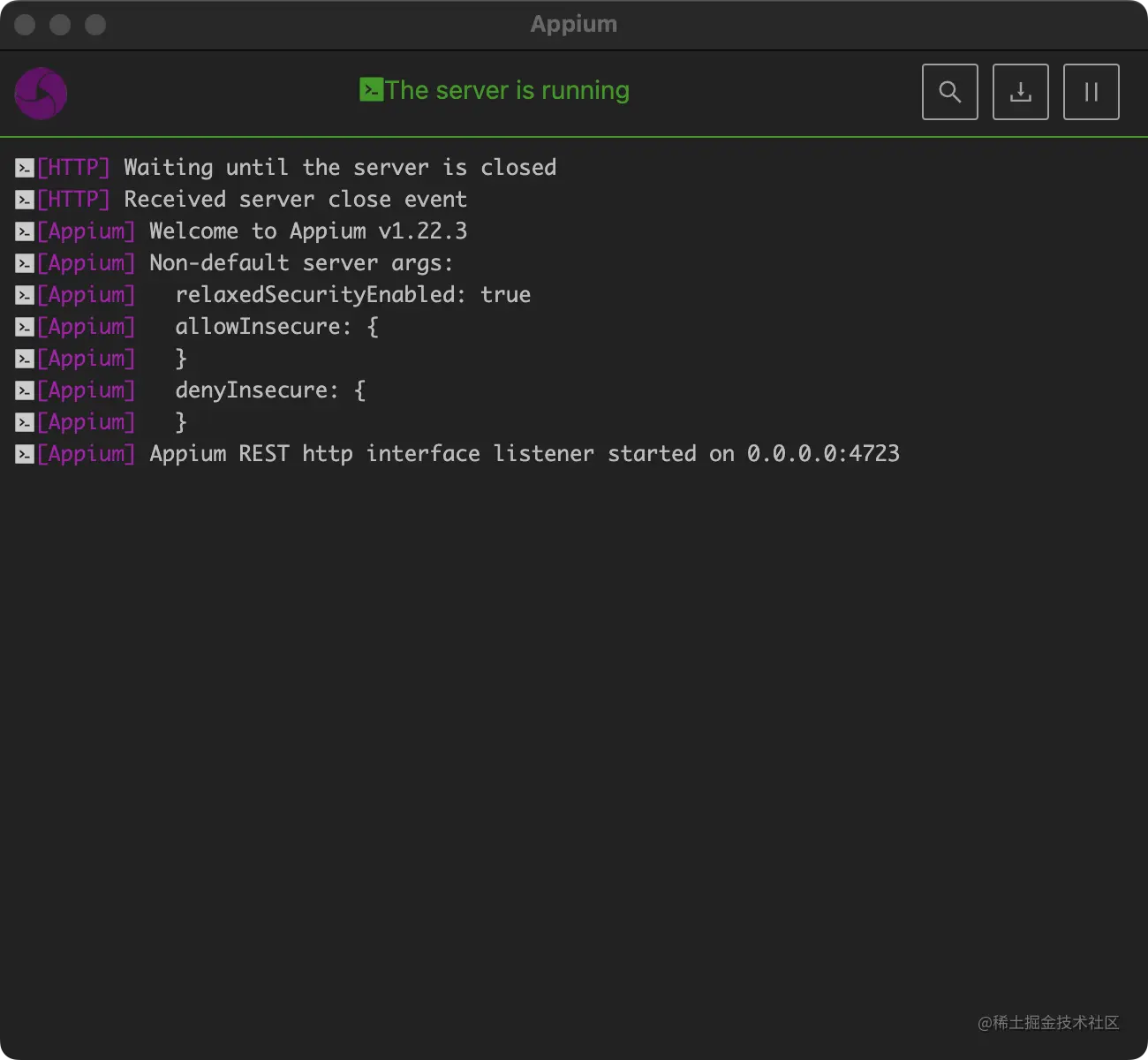Click "The server is running" status text
1148x1060 pixels.
pyautogui.click(x=507, y=90)
